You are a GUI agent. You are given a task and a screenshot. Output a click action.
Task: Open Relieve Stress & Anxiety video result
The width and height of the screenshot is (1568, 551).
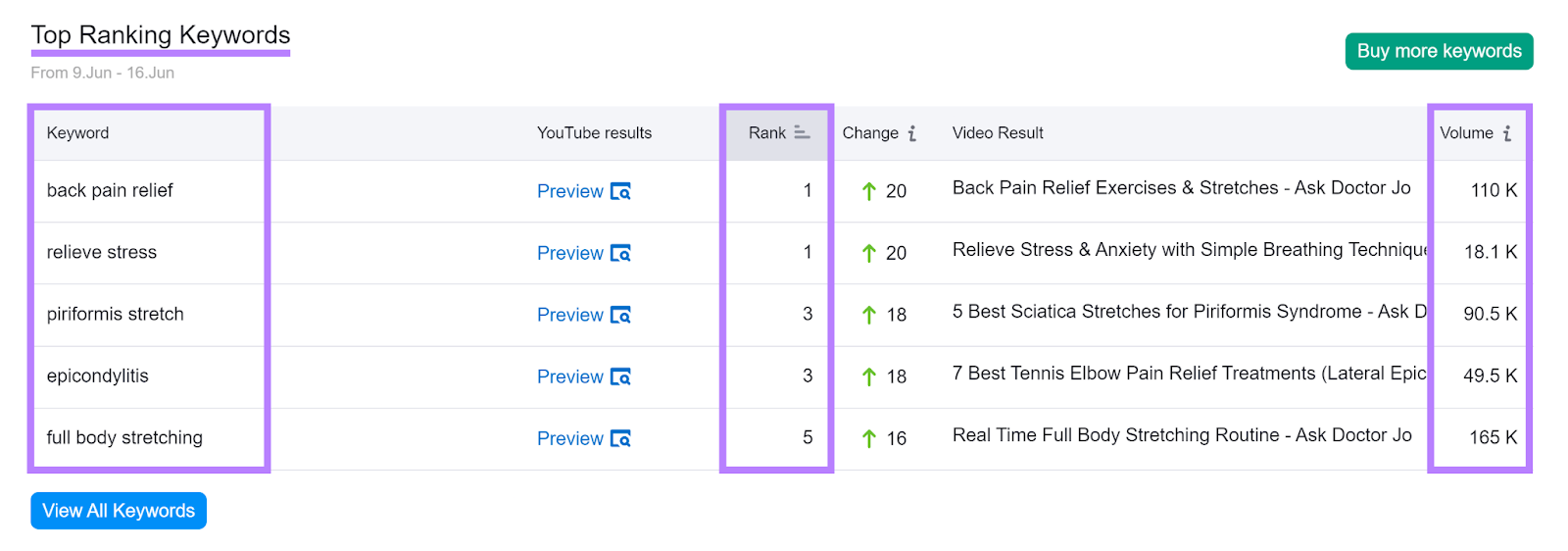click(x=1188, y=250)
